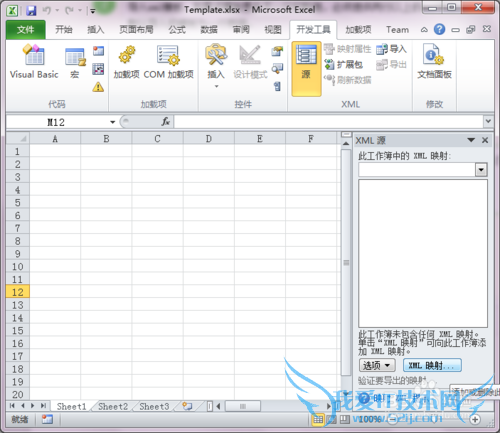Click the undo icon

click(46, 10)
